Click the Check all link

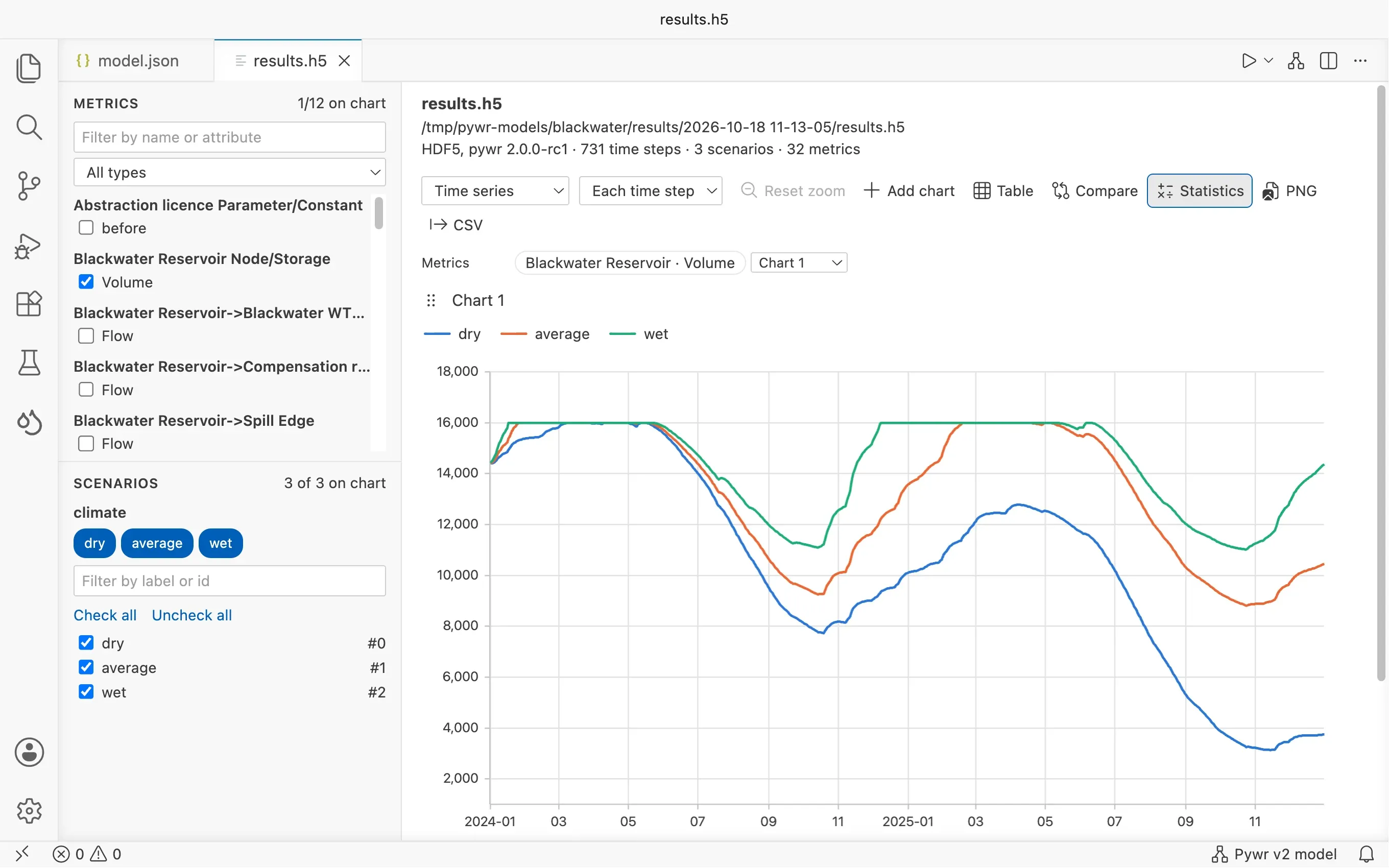(105, 615)
